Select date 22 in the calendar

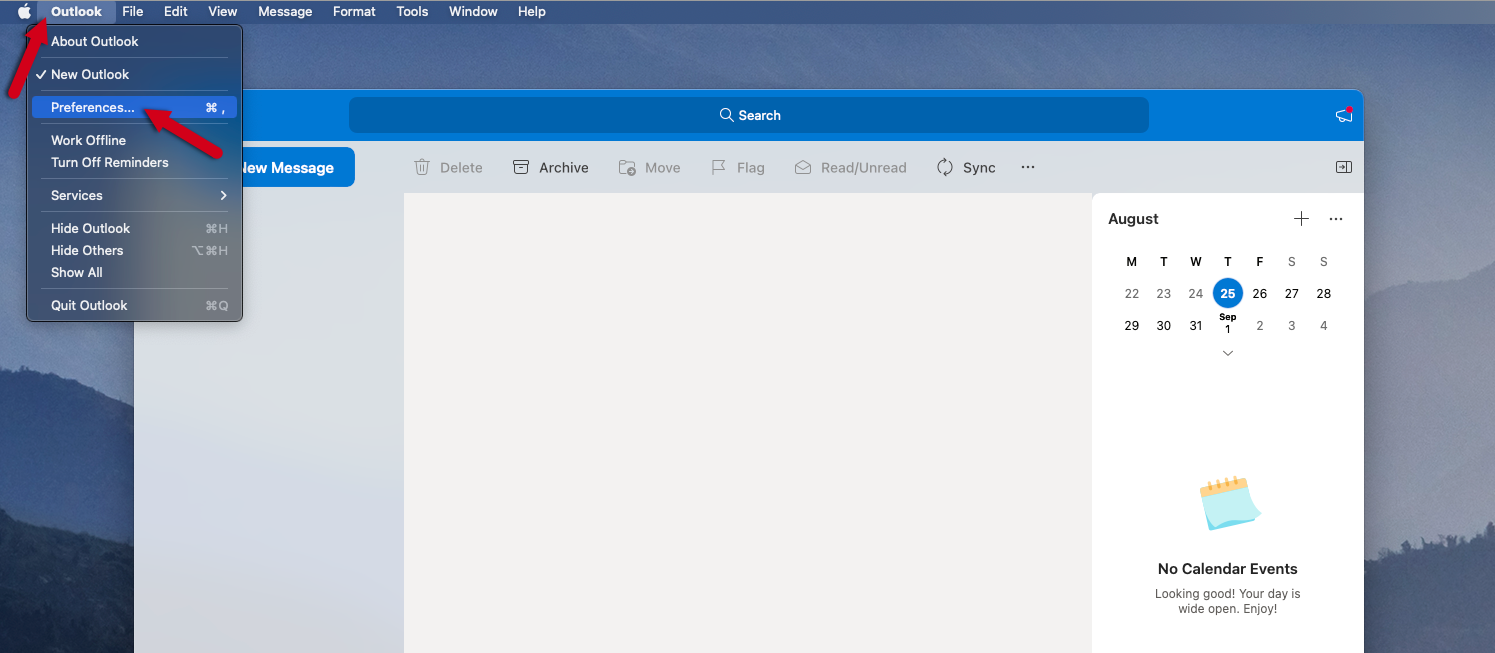pos(1132,293)
